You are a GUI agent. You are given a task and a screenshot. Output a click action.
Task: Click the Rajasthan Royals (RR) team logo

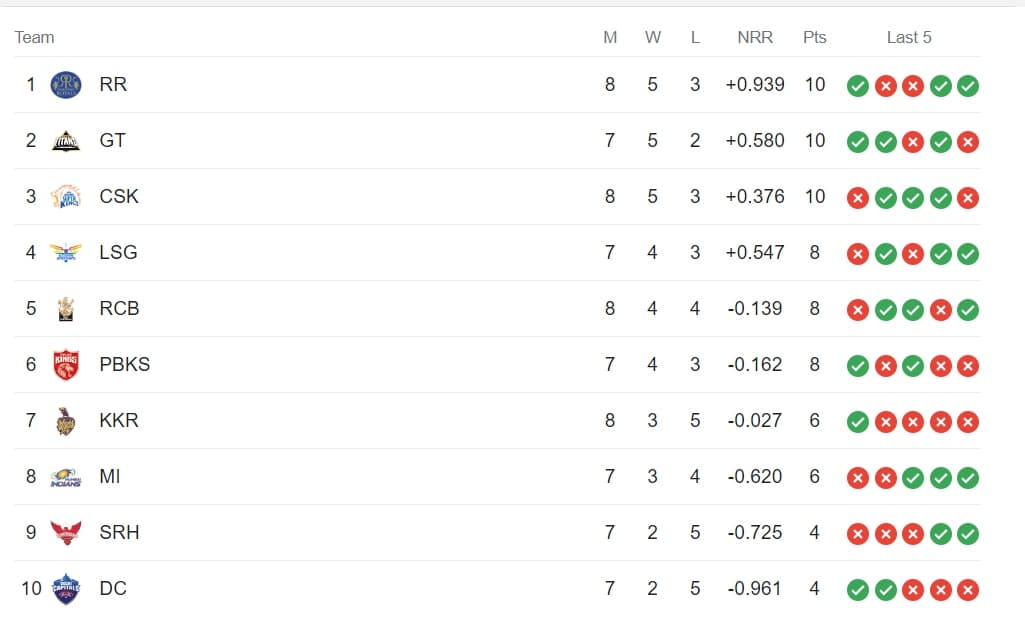click(66, 85)
